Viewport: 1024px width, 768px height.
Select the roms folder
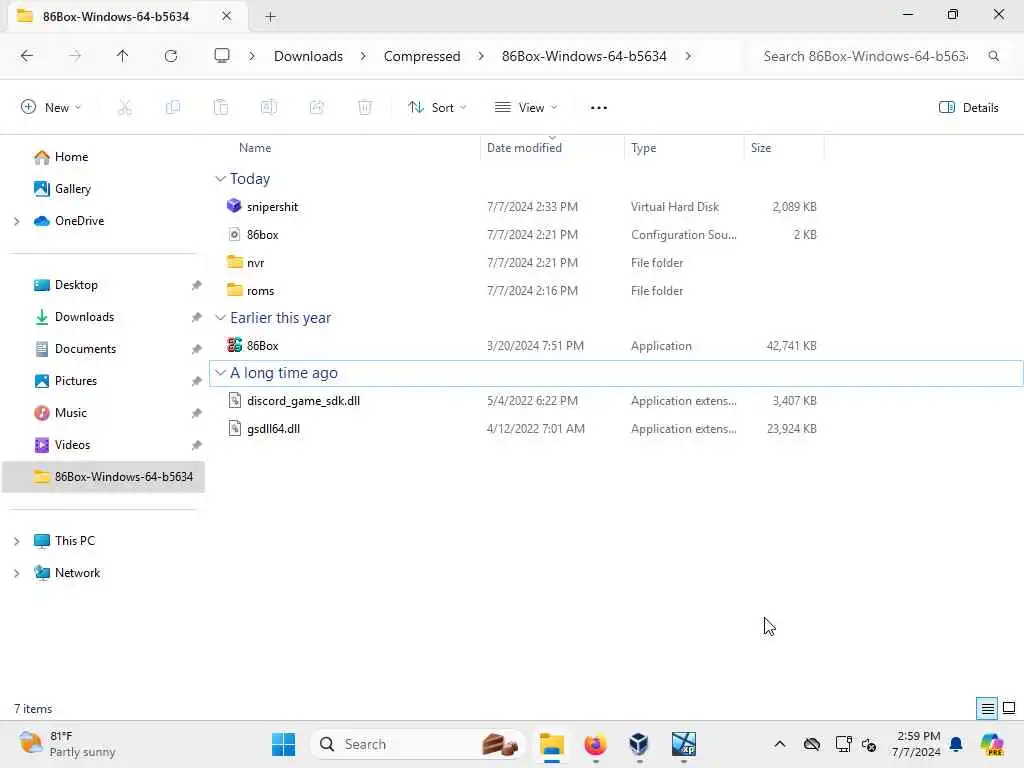tap(261, 291)
